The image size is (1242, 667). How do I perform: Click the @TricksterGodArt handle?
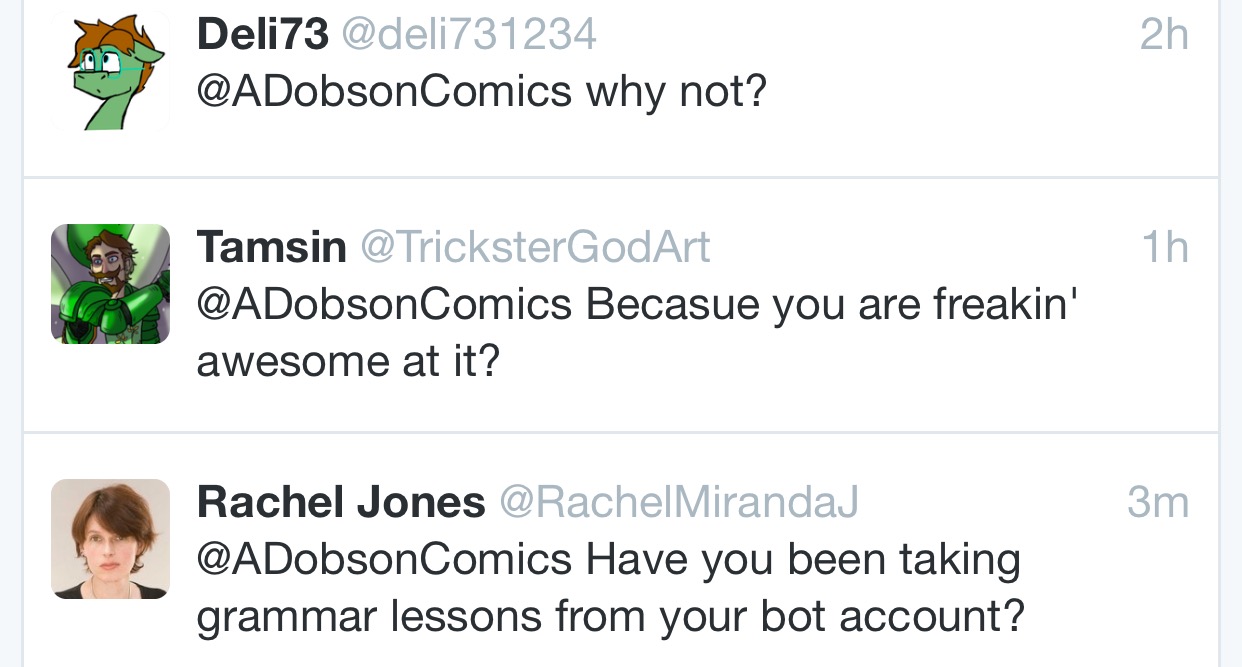535,246
